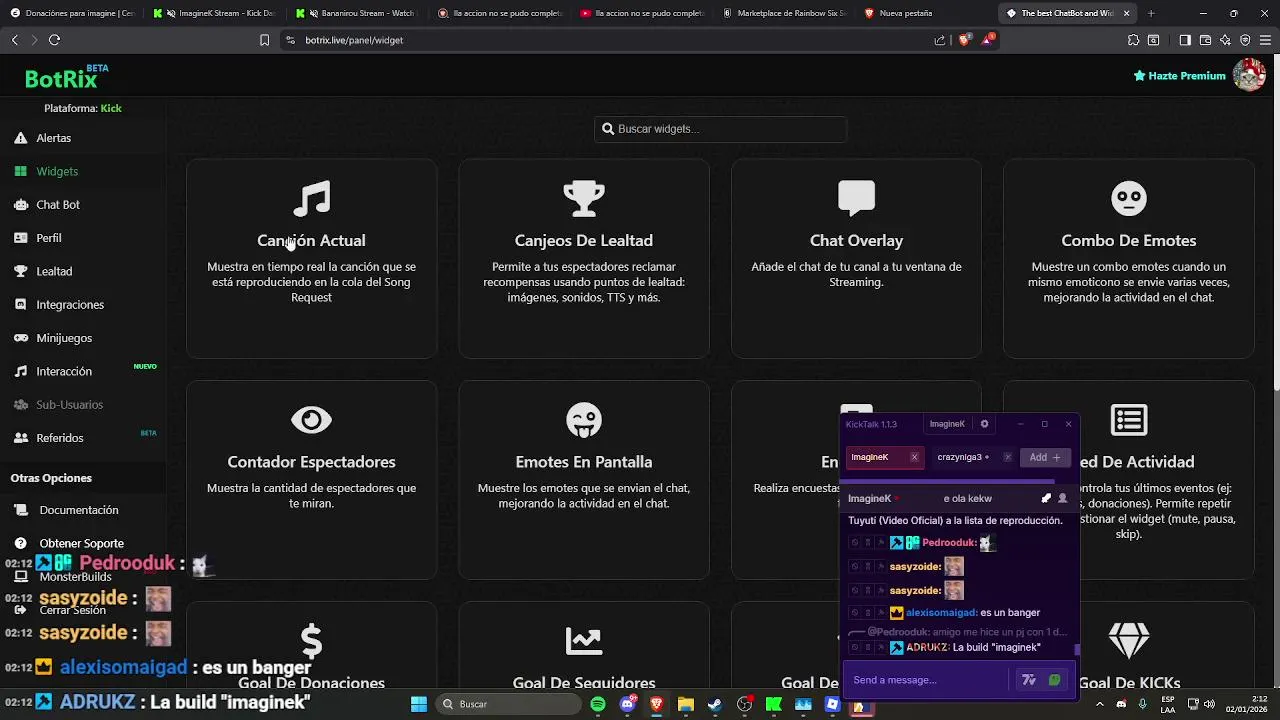Open the browser extensions puzzle icon

pos(1133,40)
